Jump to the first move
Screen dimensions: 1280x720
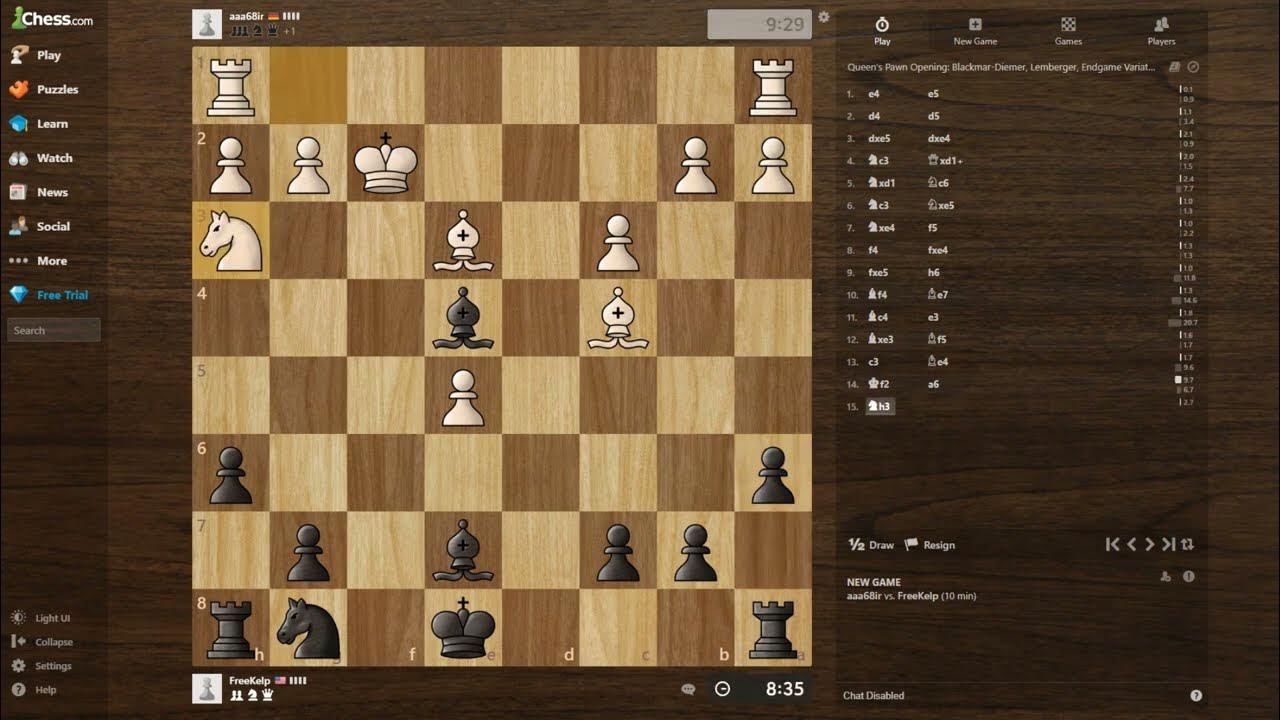pos(1112,544)
